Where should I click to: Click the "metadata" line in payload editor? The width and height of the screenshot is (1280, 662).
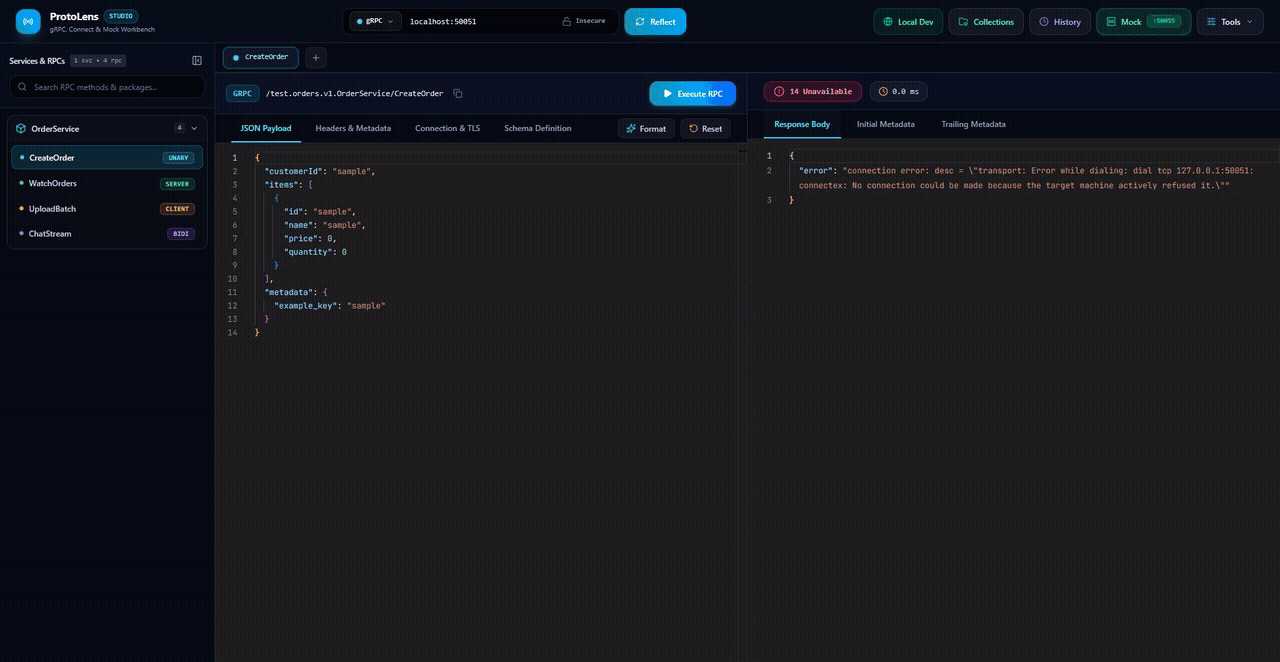coord(296,292)
